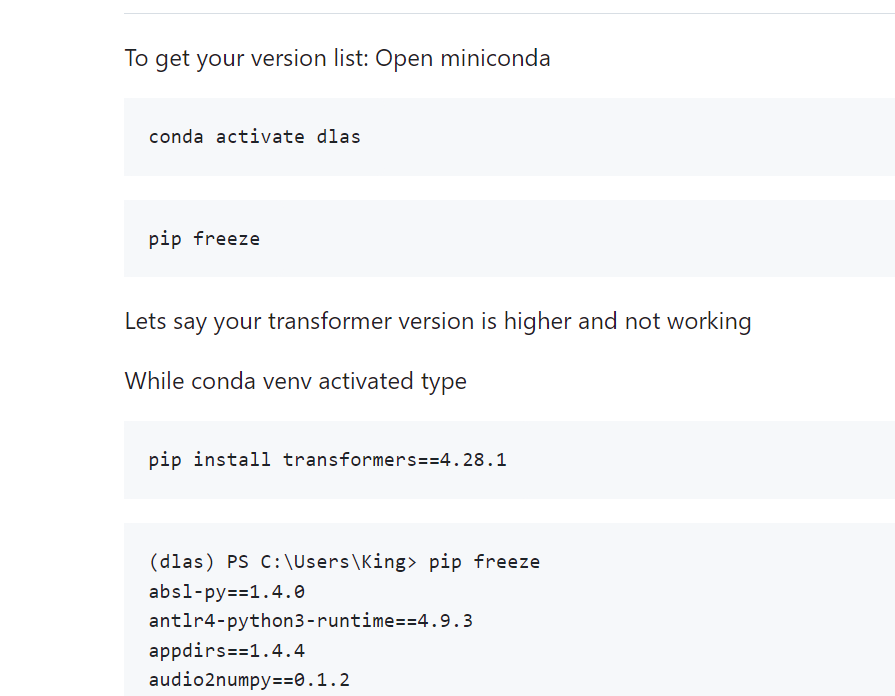Click the horizontal divider line above the first paragraph
895x696 pixels.
point(509,13)
